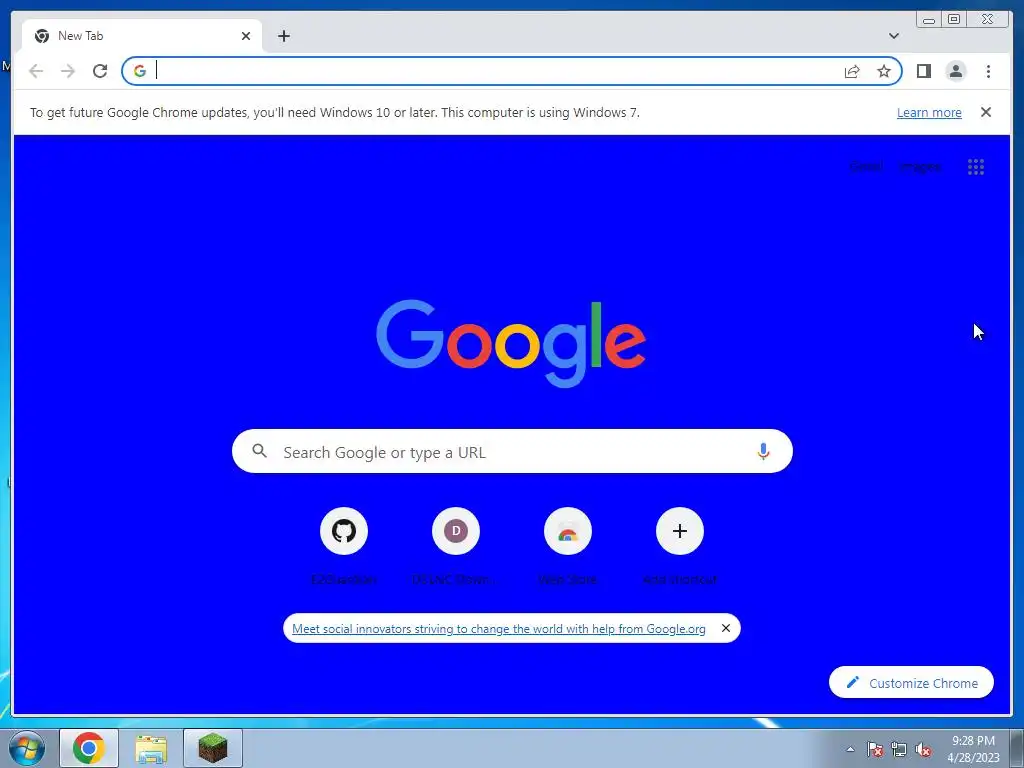Viewport: 1024px width, 768px height.
Task: Click the magnifier icon in the search box
Action: point(259,451)
